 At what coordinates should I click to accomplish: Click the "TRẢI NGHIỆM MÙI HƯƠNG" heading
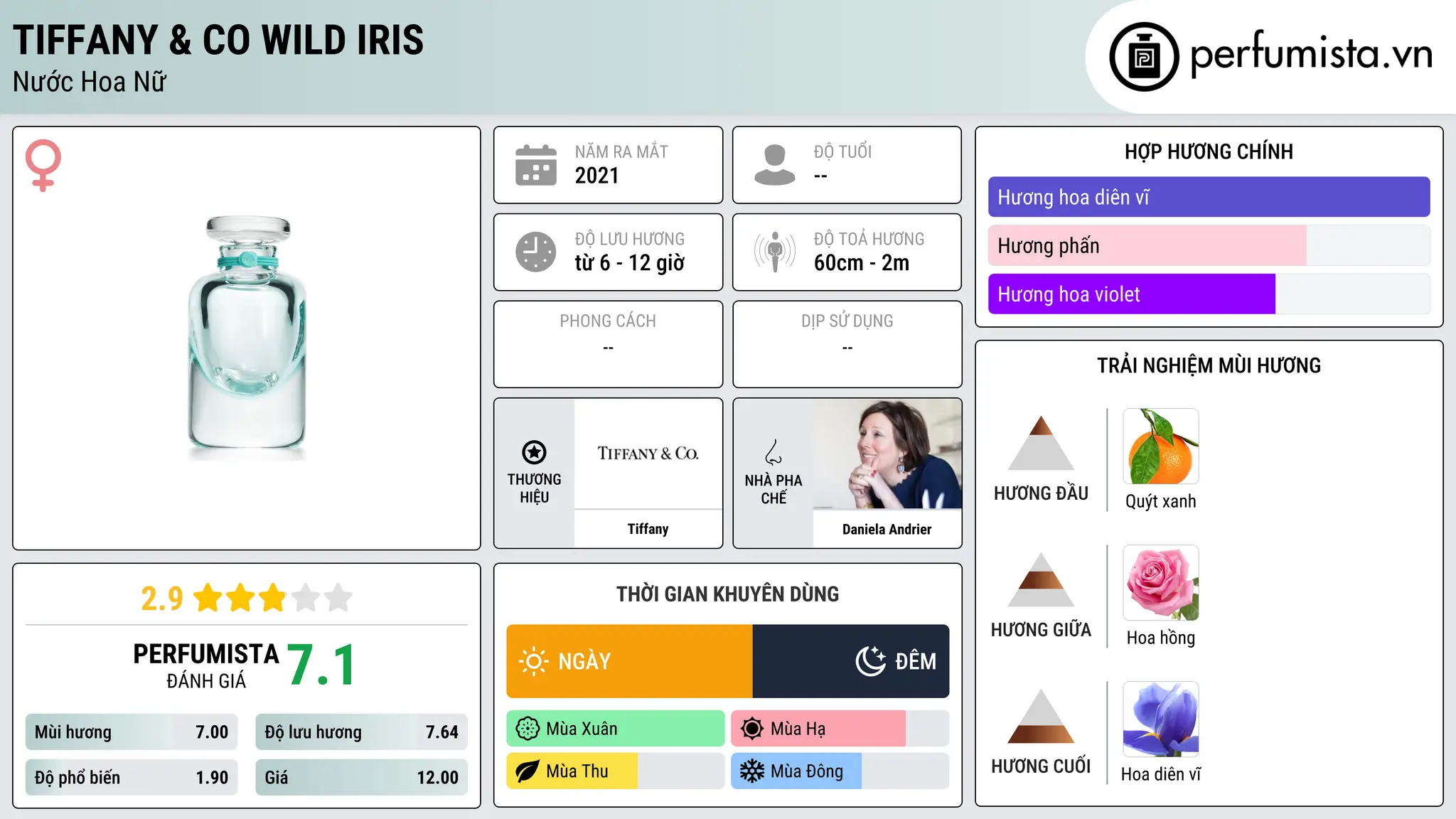(1209, 365)
